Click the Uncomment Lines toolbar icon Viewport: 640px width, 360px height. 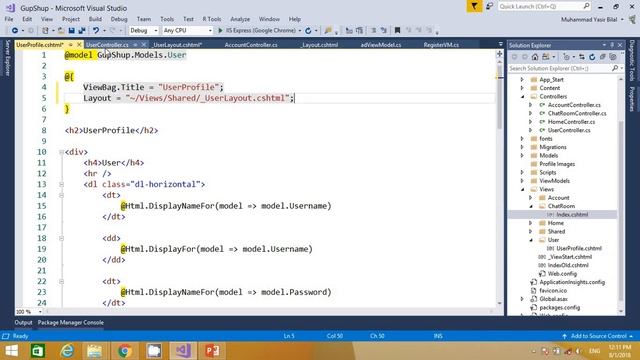pyautogui.click(x=384, y=31)
